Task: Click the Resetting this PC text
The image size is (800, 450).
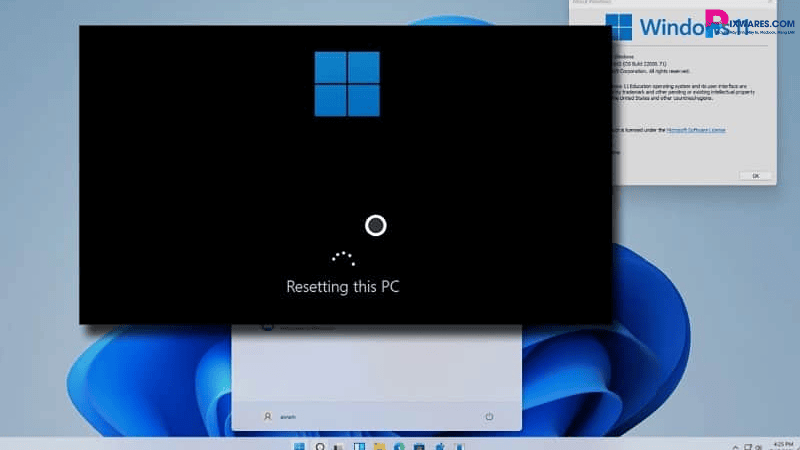Action: (x=343, y=287)
